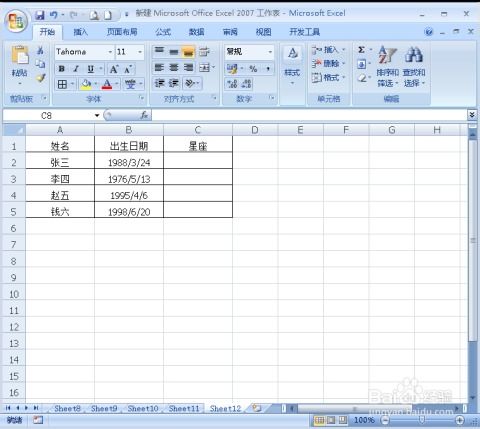Toggle Italic formatting

coord(76,69)
